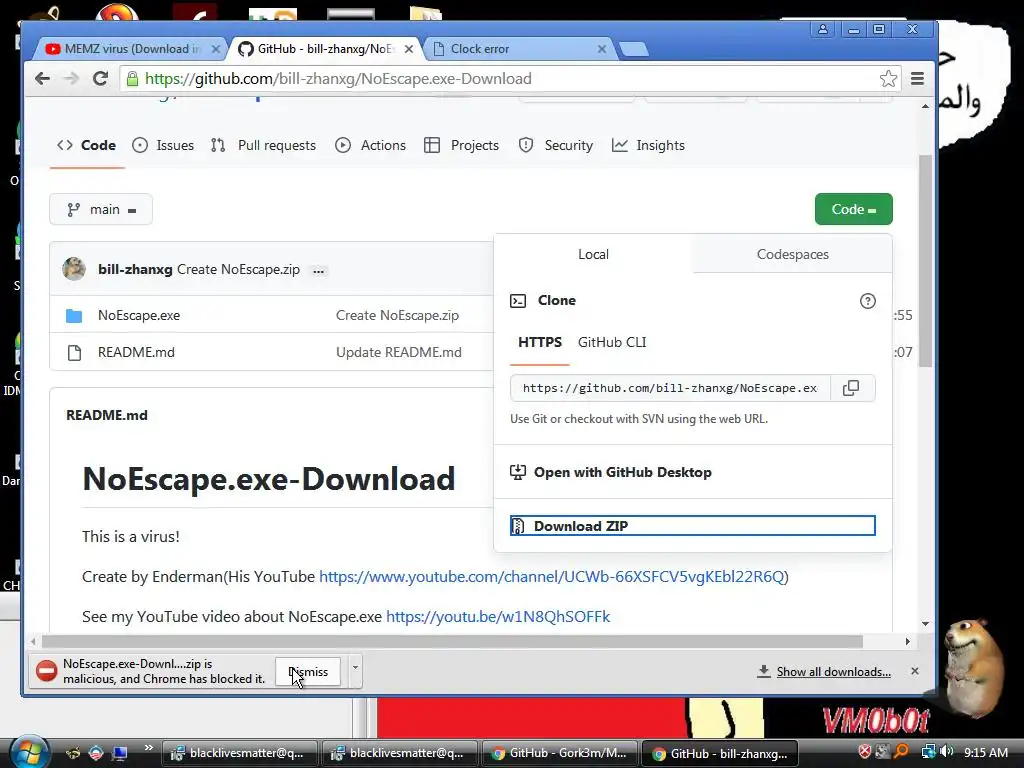Click the scroll right arrow at page bottom
This screenshot has width=1024, height=768.
[x=907, y=641]
